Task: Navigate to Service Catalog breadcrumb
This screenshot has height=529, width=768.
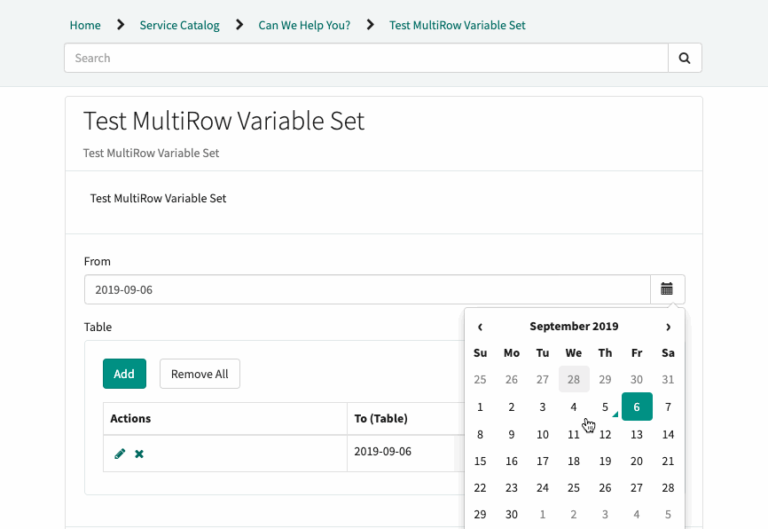Action: point(179,25)
